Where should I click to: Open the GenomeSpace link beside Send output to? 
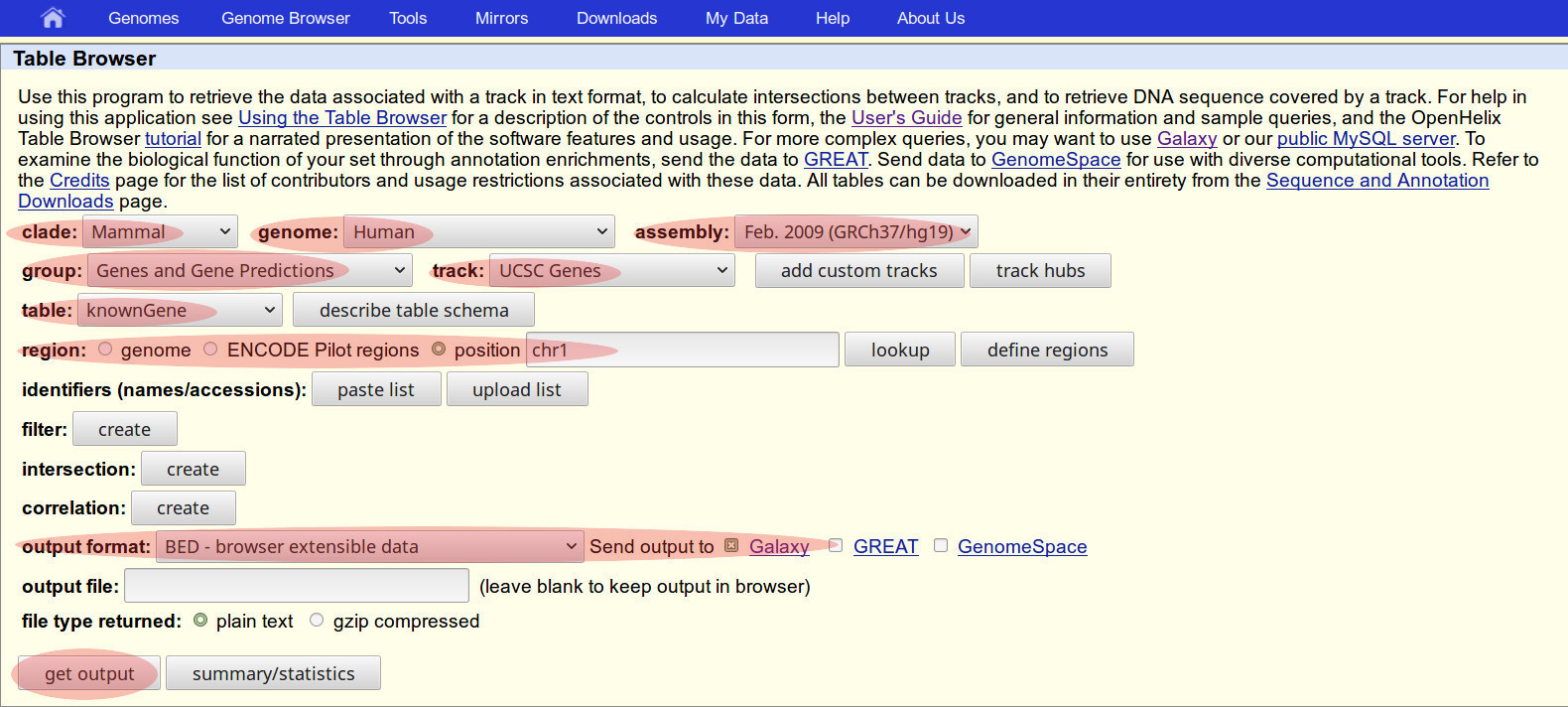(x=1022, y=546)
